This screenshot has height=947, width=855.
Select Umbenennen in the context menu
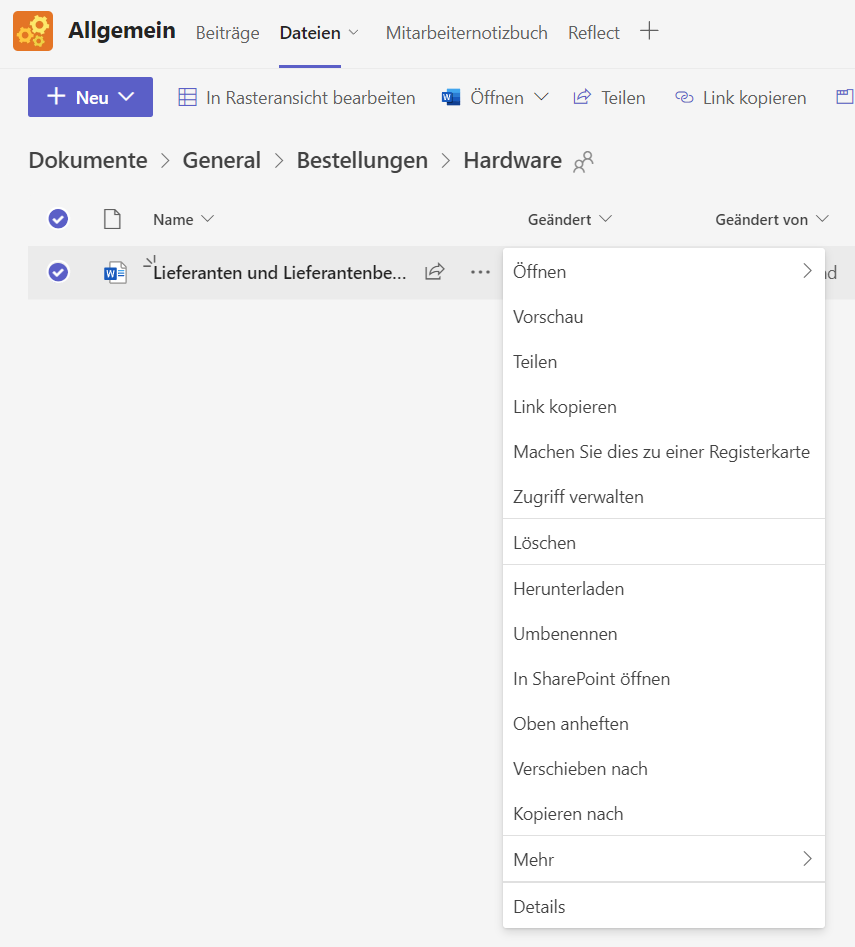565,634
